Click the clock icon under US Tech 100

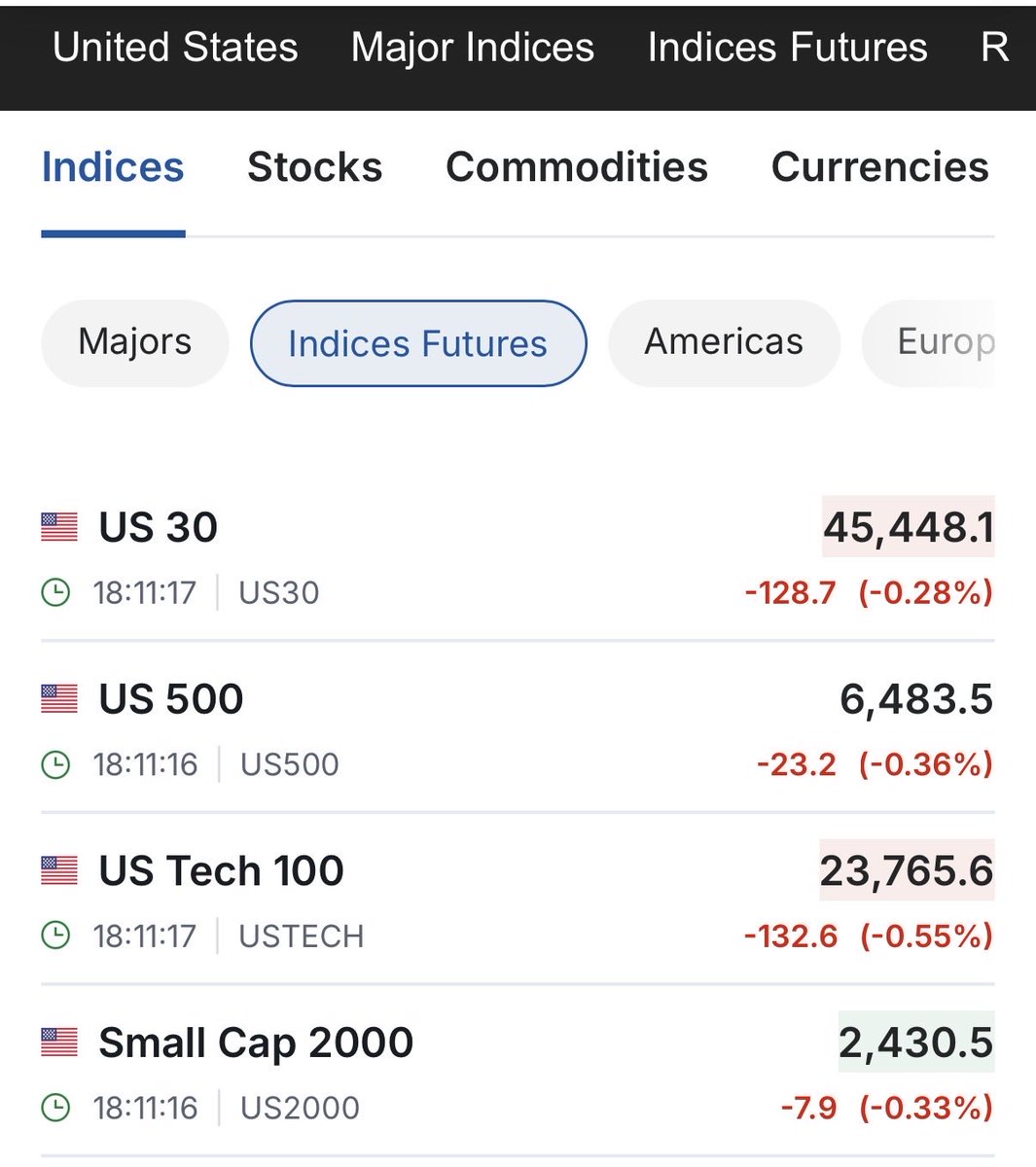56,936
